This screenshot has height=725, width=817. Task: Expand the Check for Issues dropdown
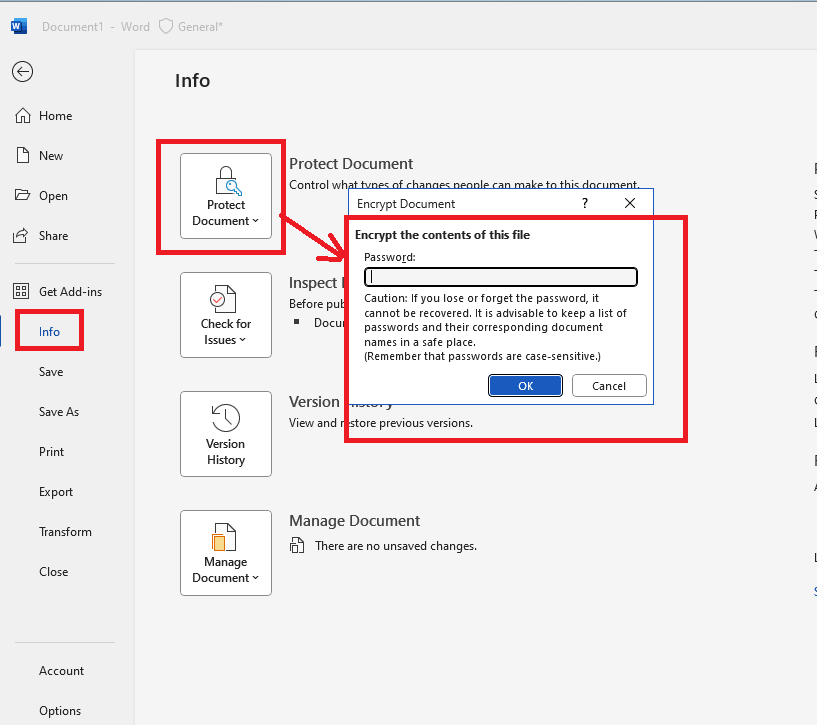coord(226,315)
